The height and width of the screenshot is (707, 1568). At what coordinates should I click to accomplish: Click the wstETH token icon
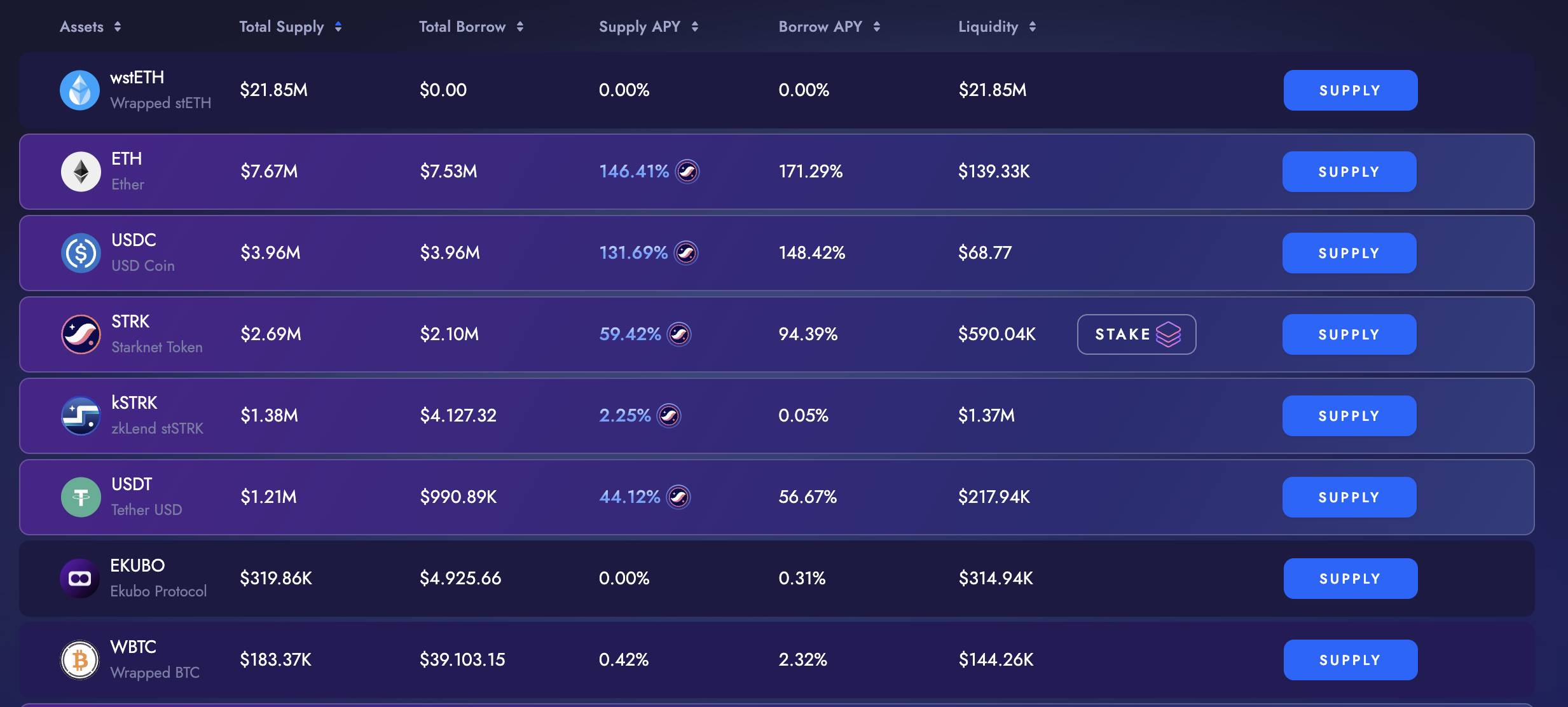point(79,90)
